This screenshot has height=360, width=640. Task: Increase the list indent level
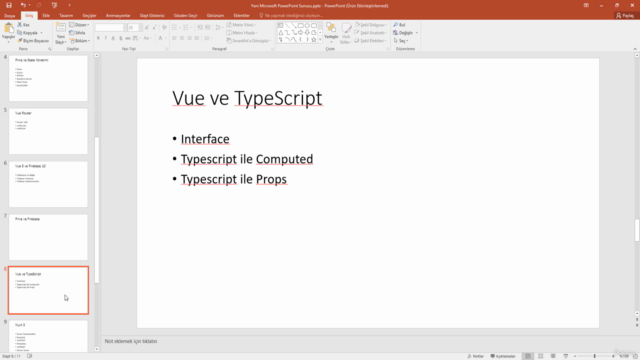click(x=208, y=27)
